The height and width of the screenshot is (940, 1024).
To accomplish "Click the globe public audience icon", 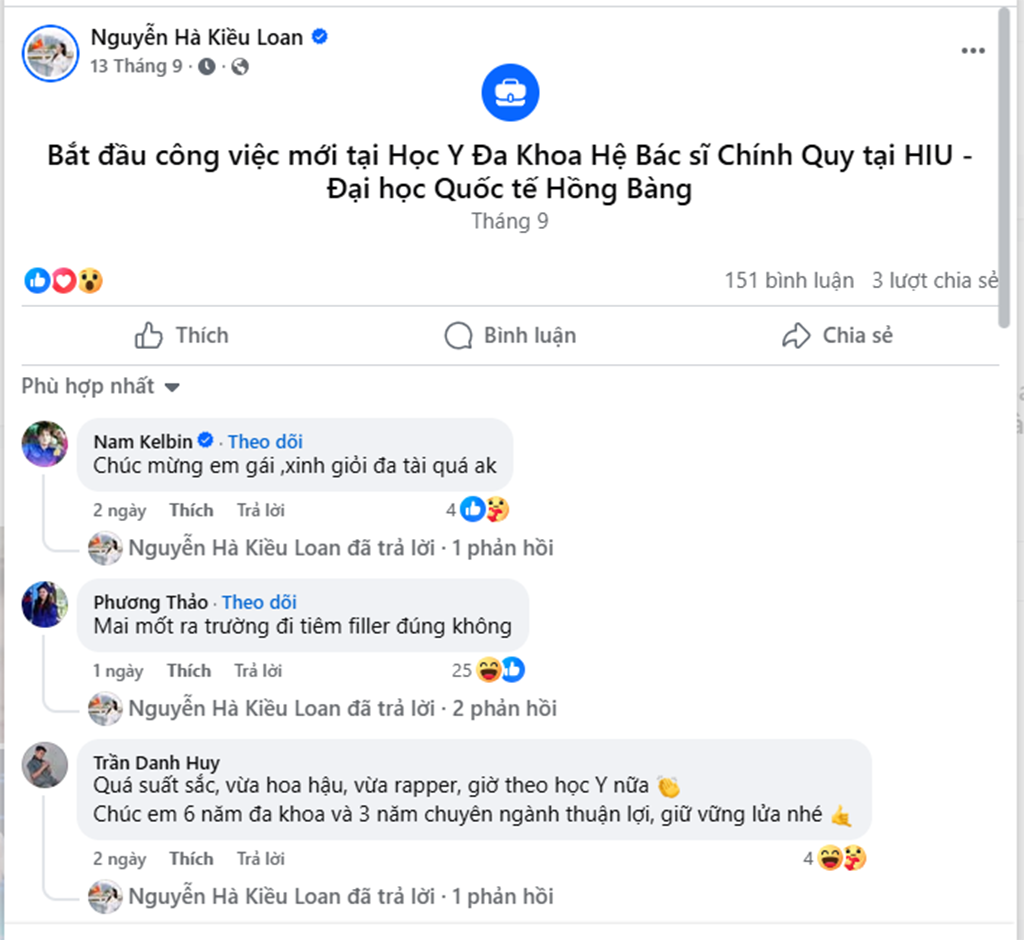I will [x=239, y=67].
